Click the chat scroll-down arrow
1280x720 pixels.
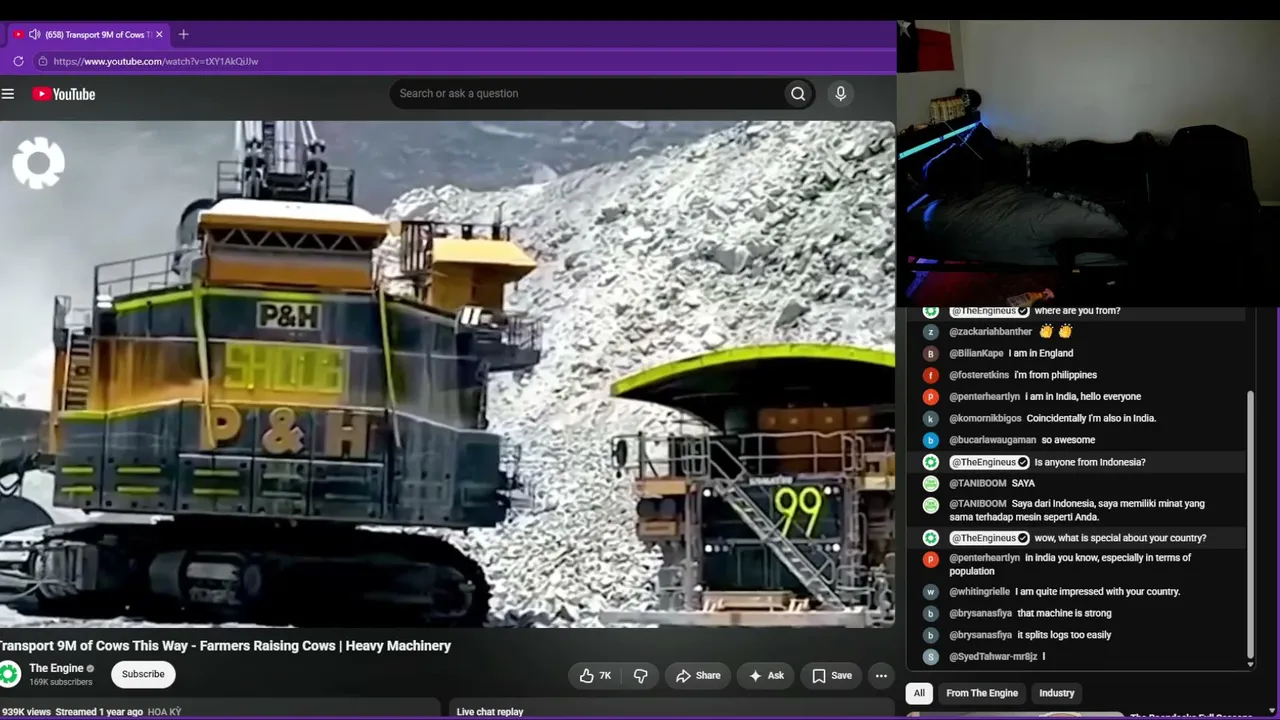point(1250,664)
